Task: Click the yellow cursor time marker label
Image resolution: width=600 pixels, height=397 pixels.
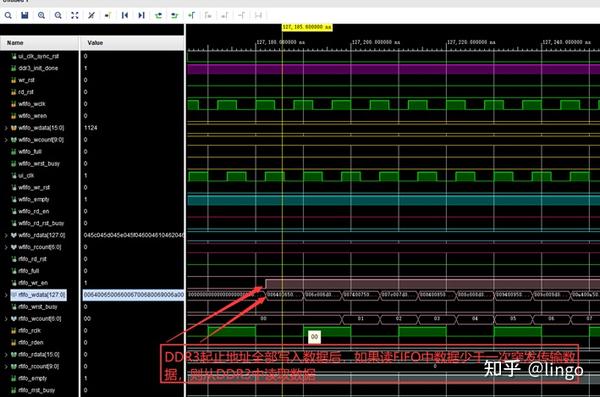Action: click(307, 27)
